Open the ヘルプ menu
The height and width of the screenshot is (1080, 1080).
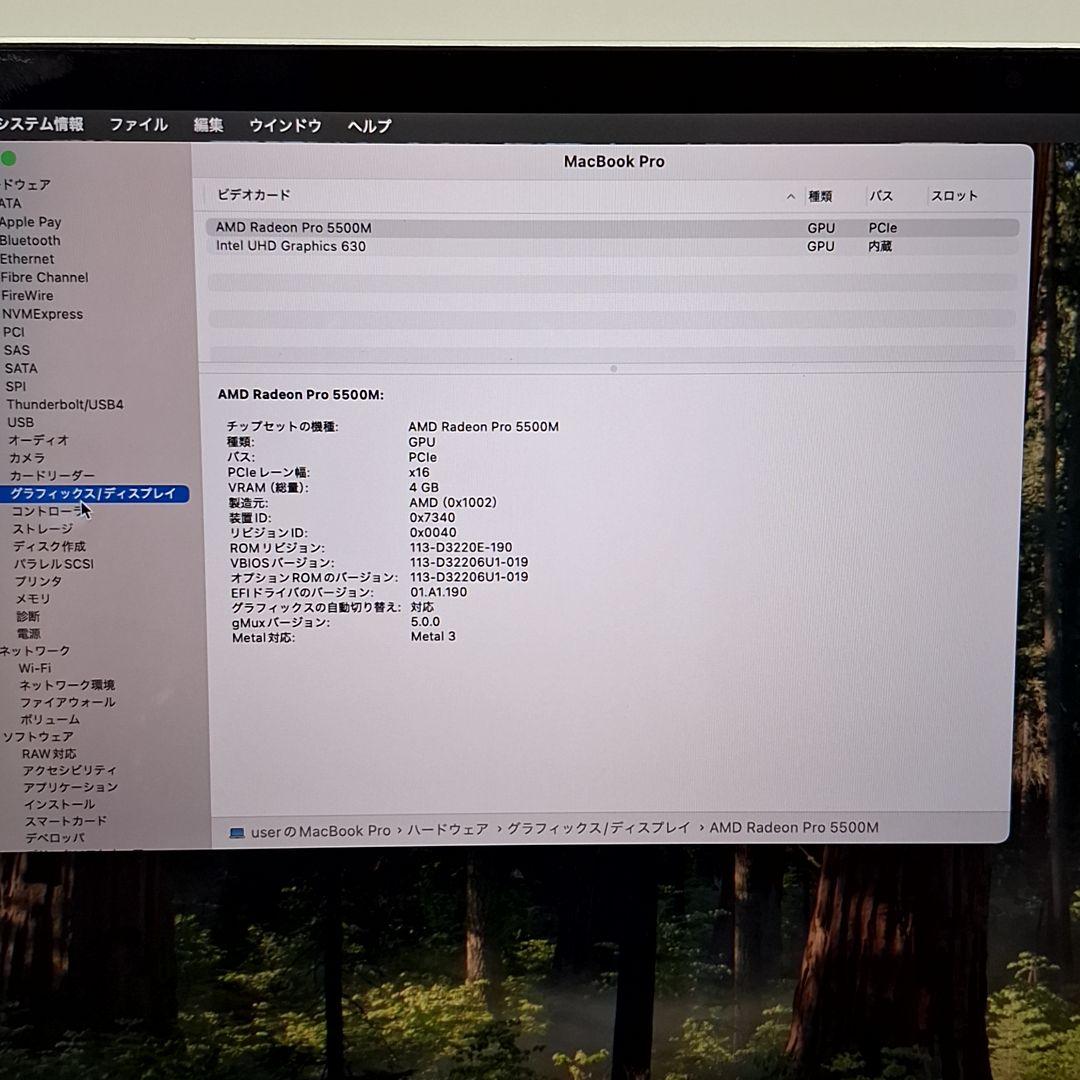point(367,125)
